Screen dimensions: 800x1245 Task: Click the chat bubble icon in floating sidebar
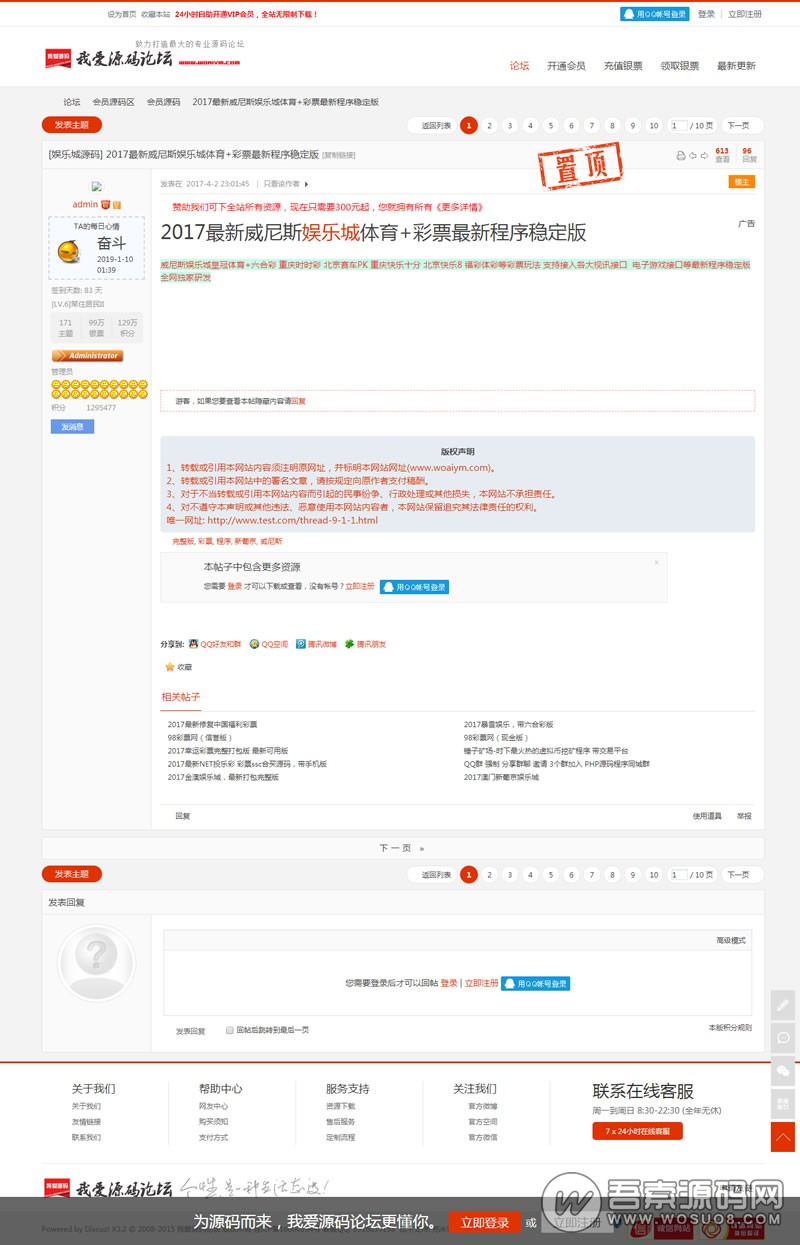click(x=783, y=1038)
